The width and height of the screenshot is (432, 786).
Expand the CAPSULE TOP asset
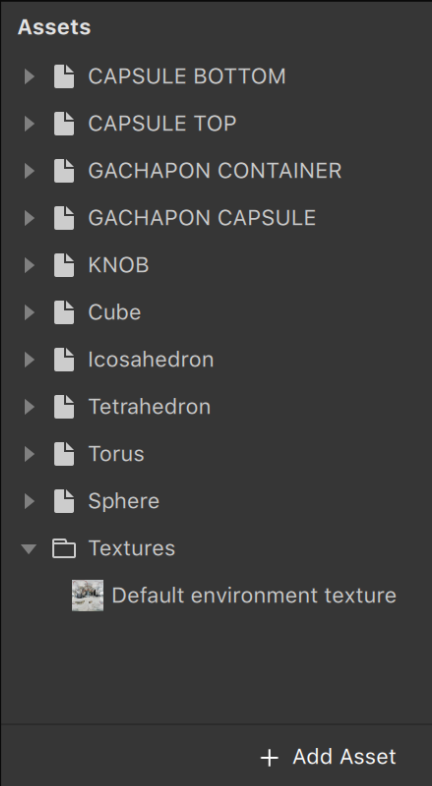click(30, 123)
